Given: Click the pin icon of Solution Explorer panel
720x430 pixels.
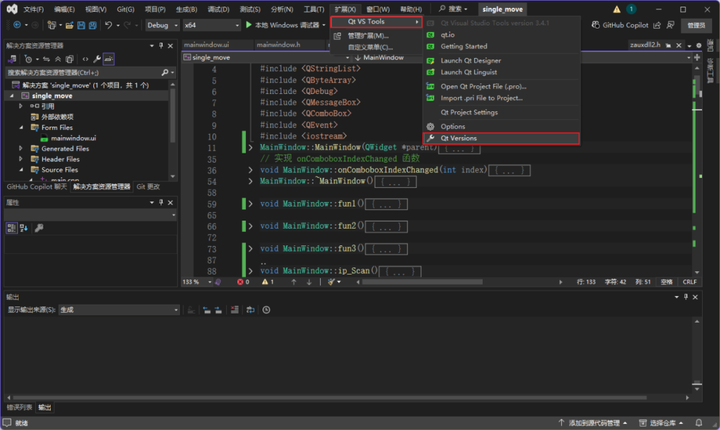Looking at the screenshot, I should pos(161,45).
